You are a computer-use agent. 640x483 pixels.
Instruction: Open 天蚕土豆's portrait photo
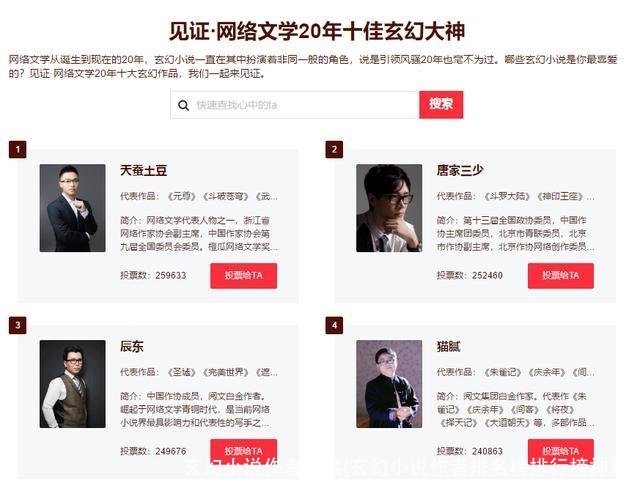point(73,208)
